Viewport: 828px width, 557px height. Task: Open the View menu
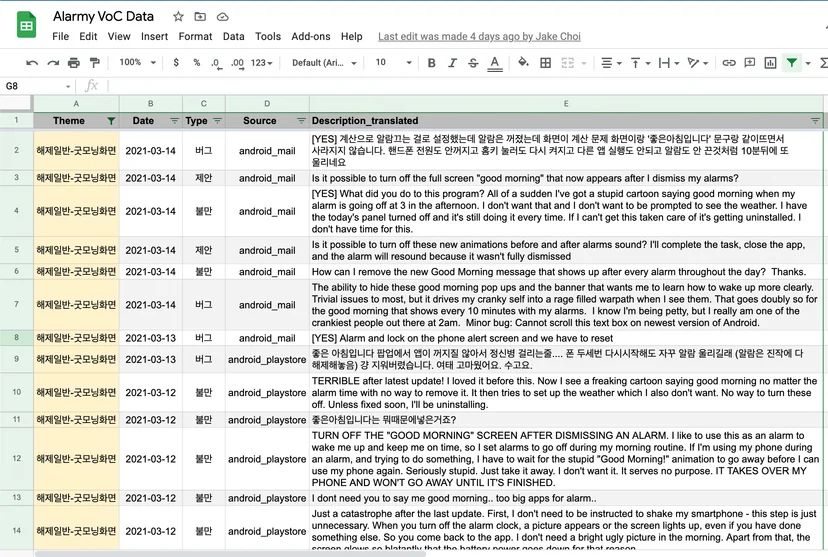pos(119,36)
